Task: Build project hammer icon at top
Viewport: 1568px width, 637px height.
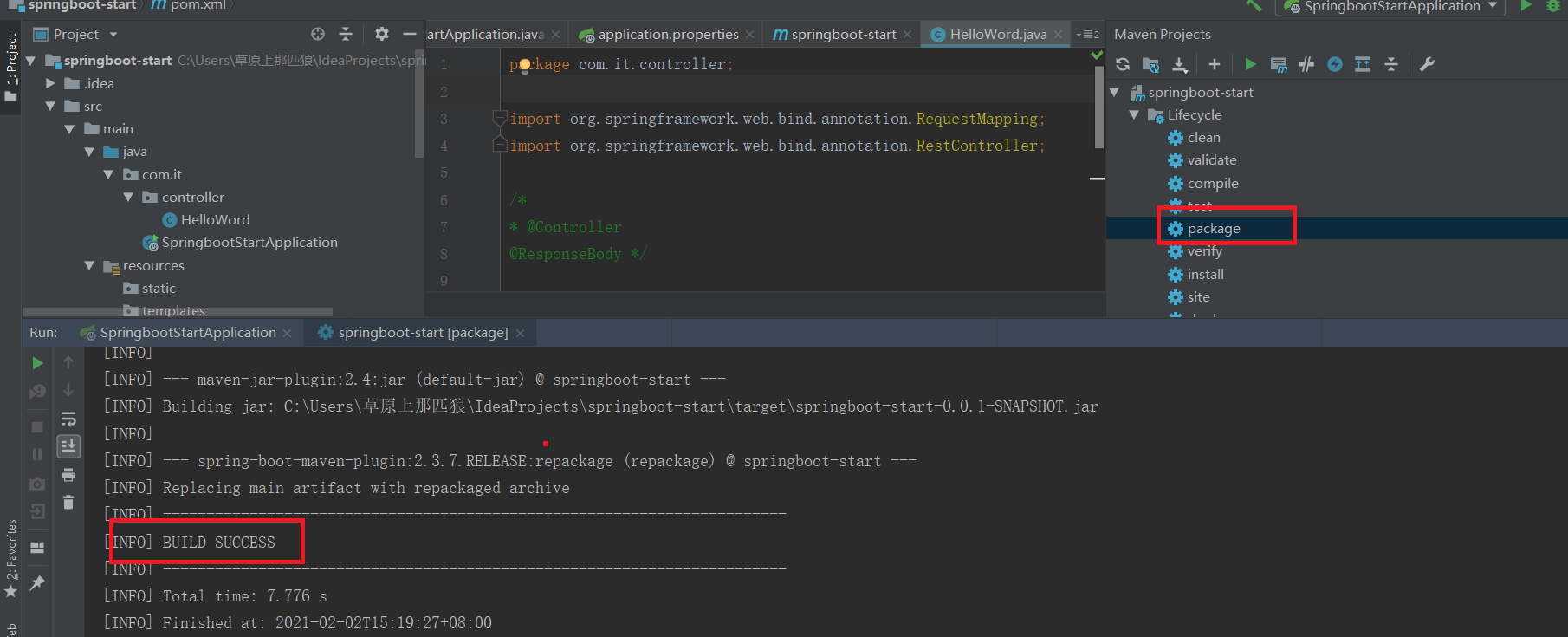Action: click(x=1254, y=6)
